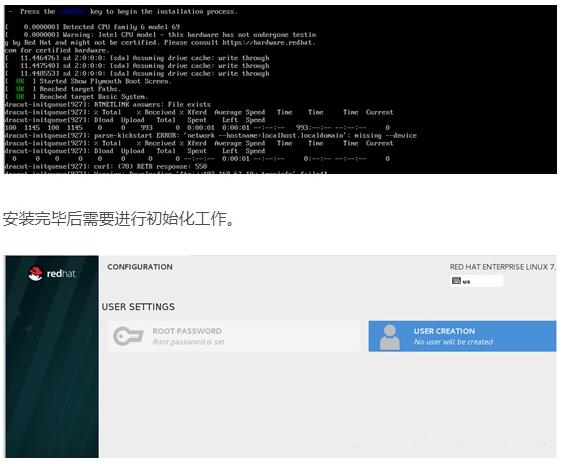Click the Red Hat logo
The width and height of the screenshot is (562, 464).
click(x=52, y=274)
